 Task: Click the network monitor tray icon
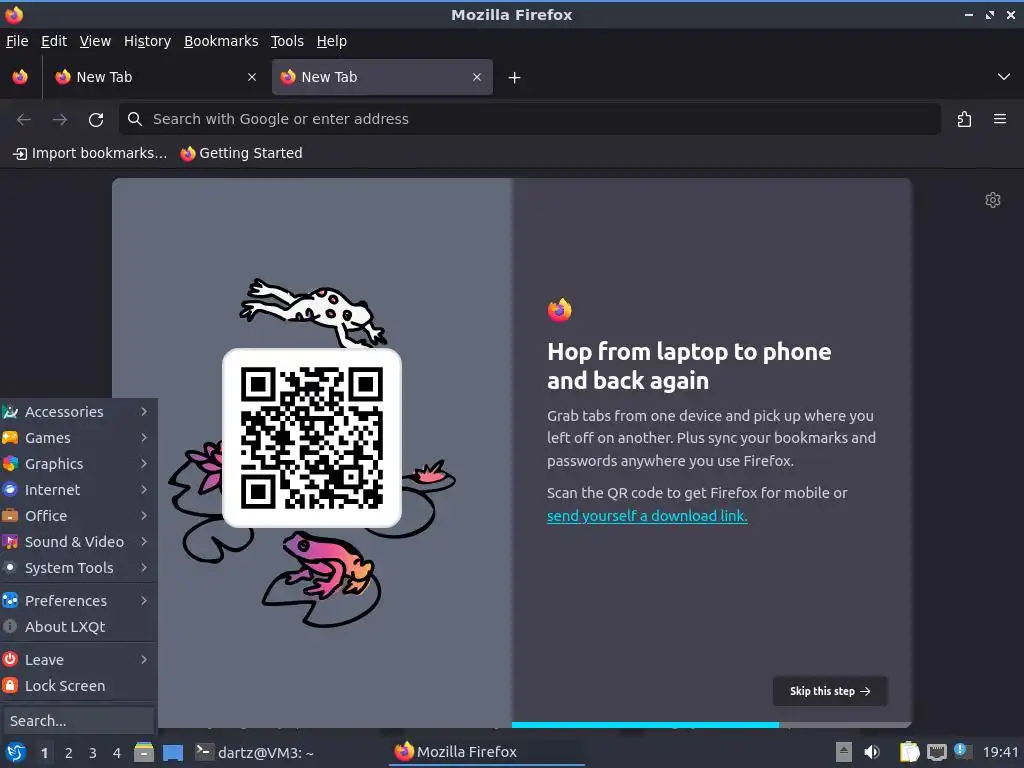[x=936, y=752]
